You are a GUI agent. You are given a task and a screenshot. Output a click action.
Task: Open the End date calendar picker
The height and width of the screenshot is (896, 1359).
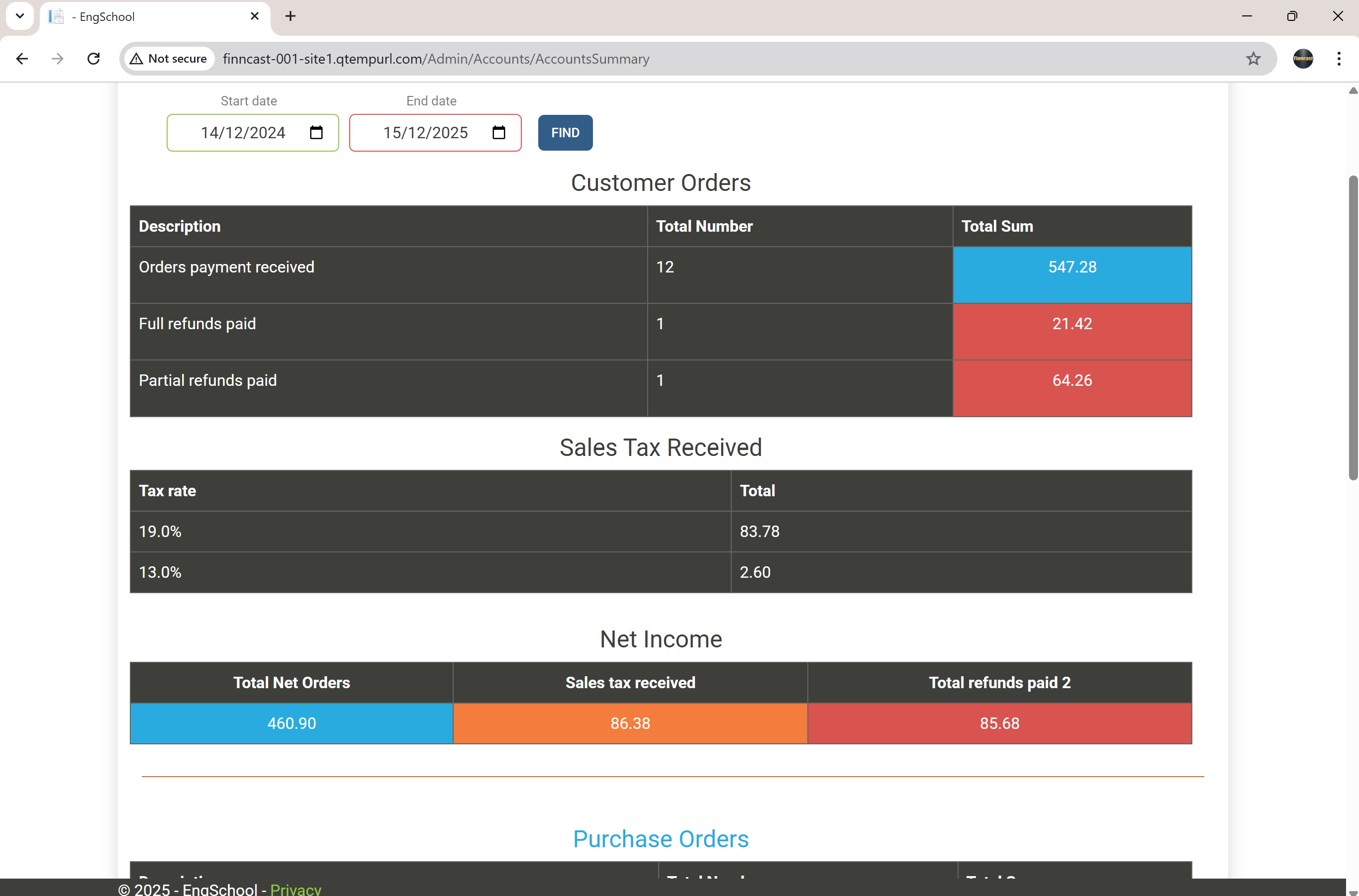[x=498, y=133]
